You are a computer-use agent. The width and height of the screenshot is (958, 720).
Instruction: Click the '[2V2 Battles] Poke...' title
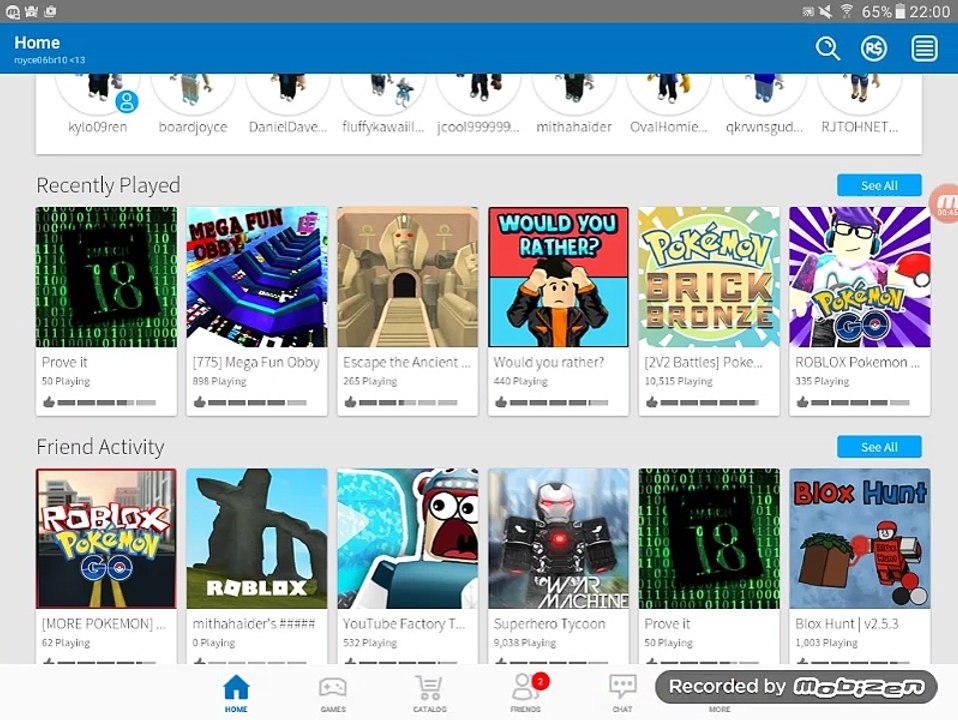pos(703,362)
